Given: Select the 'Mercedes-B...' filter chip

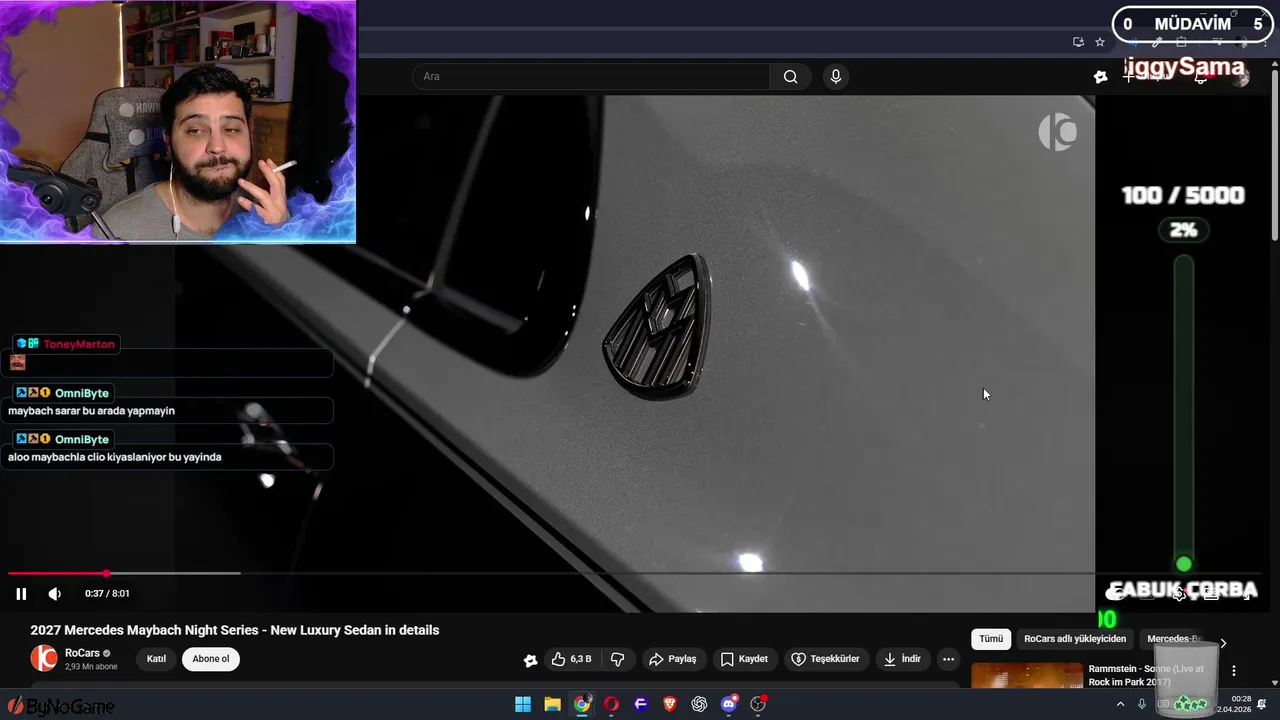Looking at the screenshot, I should [x=1172, y=639].
